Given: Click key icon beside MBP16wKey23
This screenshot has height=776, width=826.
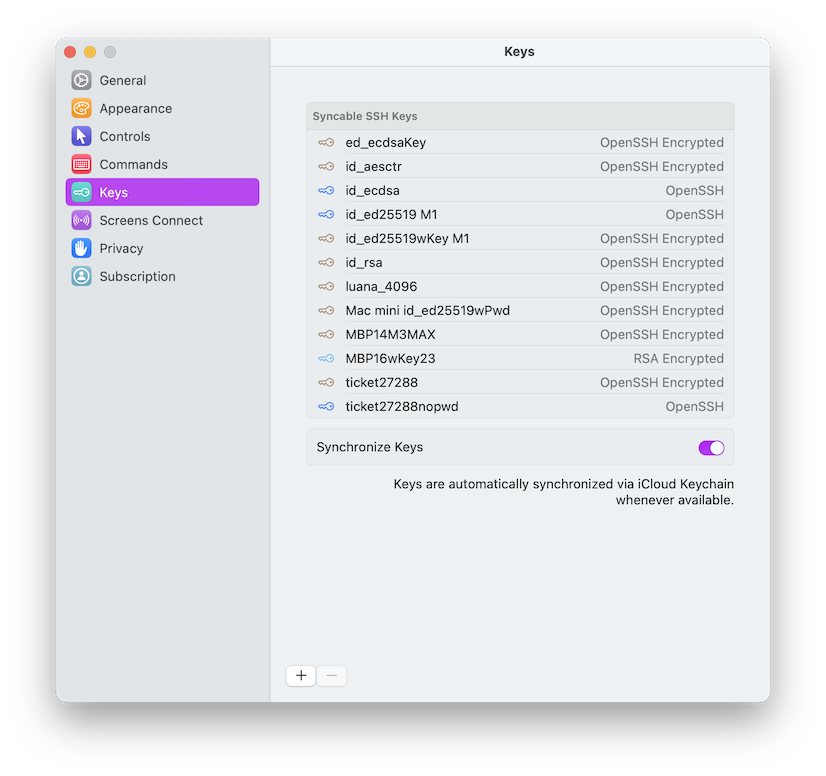Looking at the screenshot, I should click(x=326, y=358).
